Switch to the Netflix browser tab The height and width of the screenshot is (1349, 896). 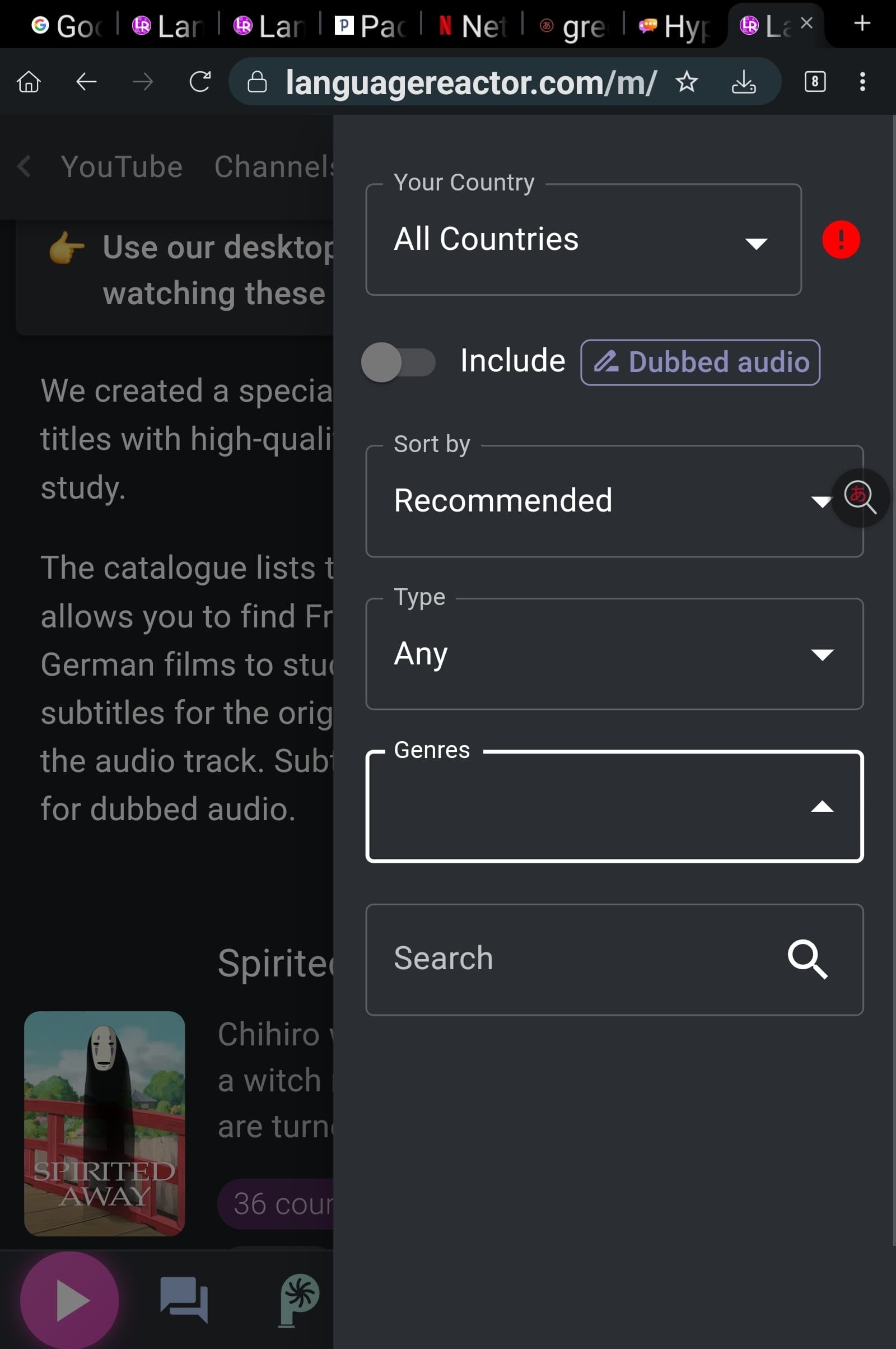tap(472, 25)
